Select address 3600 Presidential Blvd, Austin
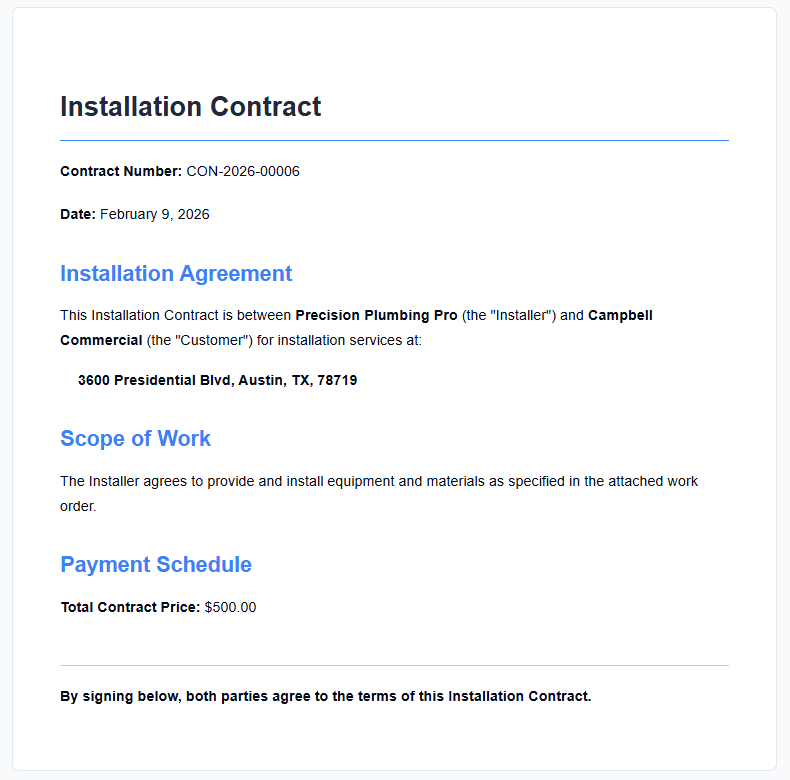The height and width of the screenshot is (780, 790). [x=218, y=380]
